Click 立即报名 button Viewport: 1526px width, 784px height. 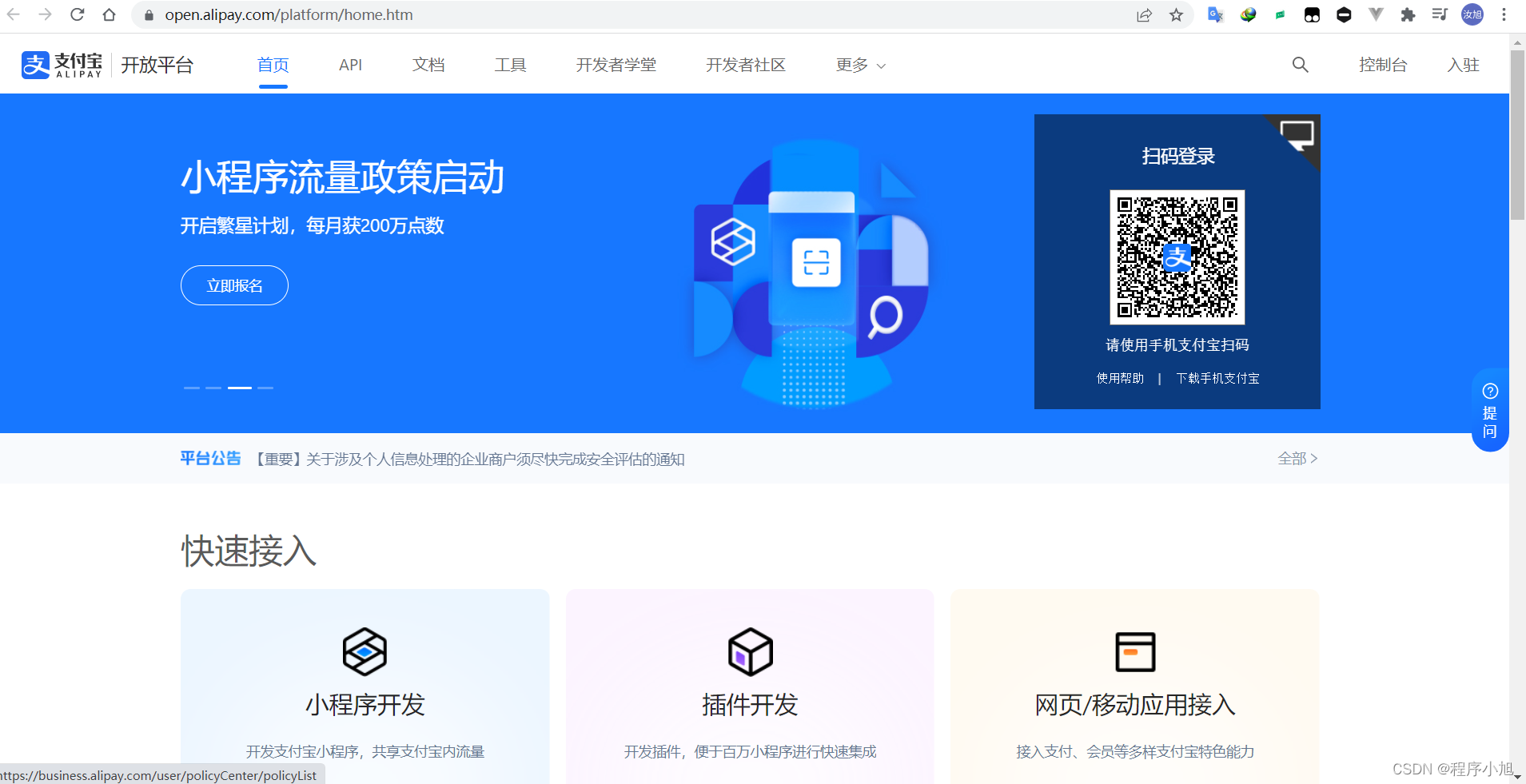pyautogui.click(x=234, y=285)
